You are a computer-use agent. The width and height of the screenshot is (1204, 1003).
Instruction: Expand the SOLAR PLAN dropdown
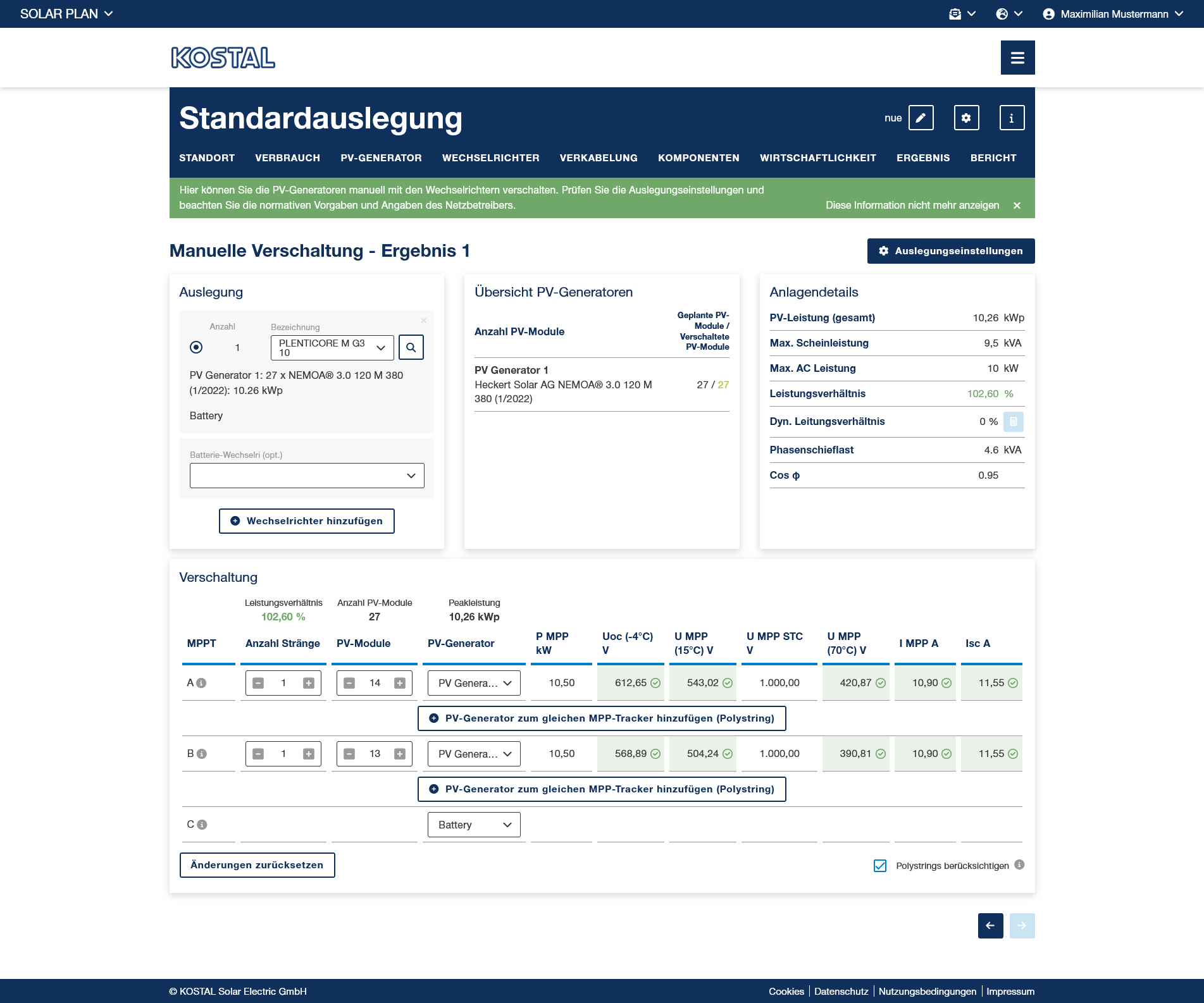point(66,14)
